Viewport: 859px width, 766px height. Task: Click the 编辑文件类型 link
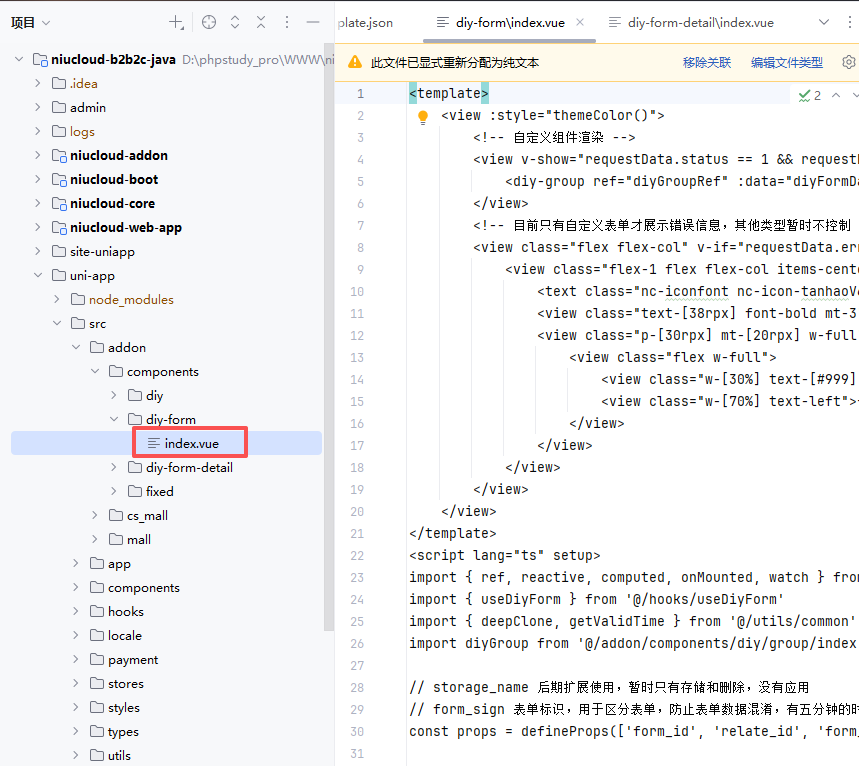click(787, 62)
